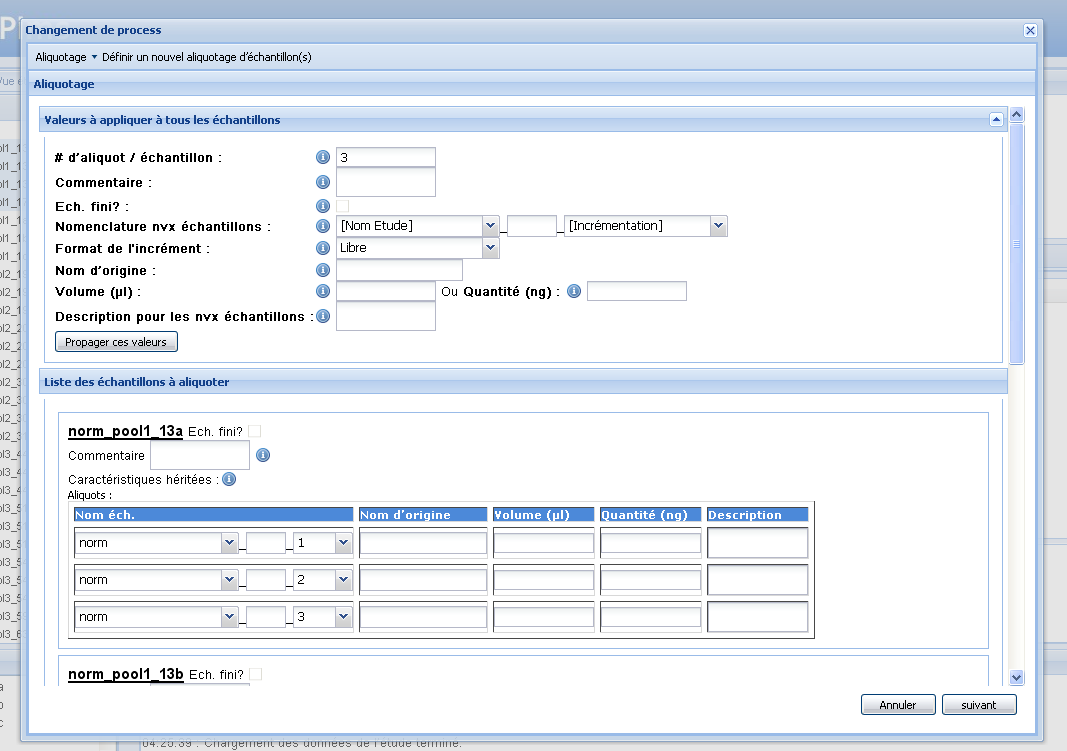The width and height of the screenshot is (1067, 751).
Task: Collapse Valeurs à appliquer section arrow
Action: click(x=996, y=120)
